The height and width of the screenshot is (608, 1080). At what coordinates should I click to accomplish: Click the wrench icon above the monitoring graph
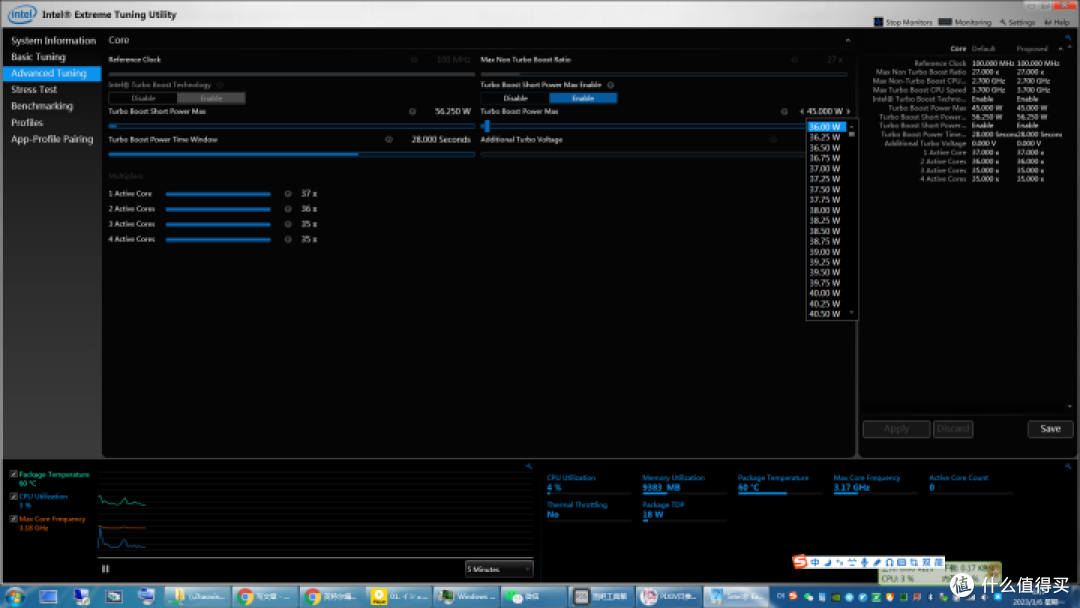pos(529,466)
